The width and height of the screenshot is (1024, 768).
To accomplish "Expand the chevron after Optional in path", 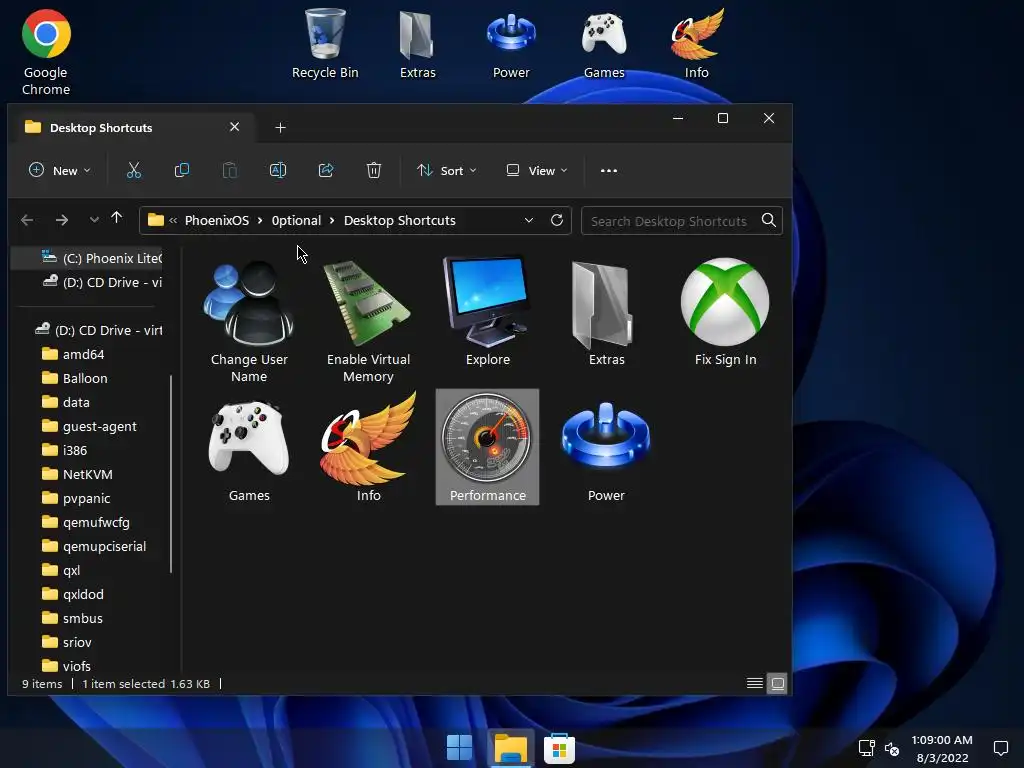I will [332, 221].
